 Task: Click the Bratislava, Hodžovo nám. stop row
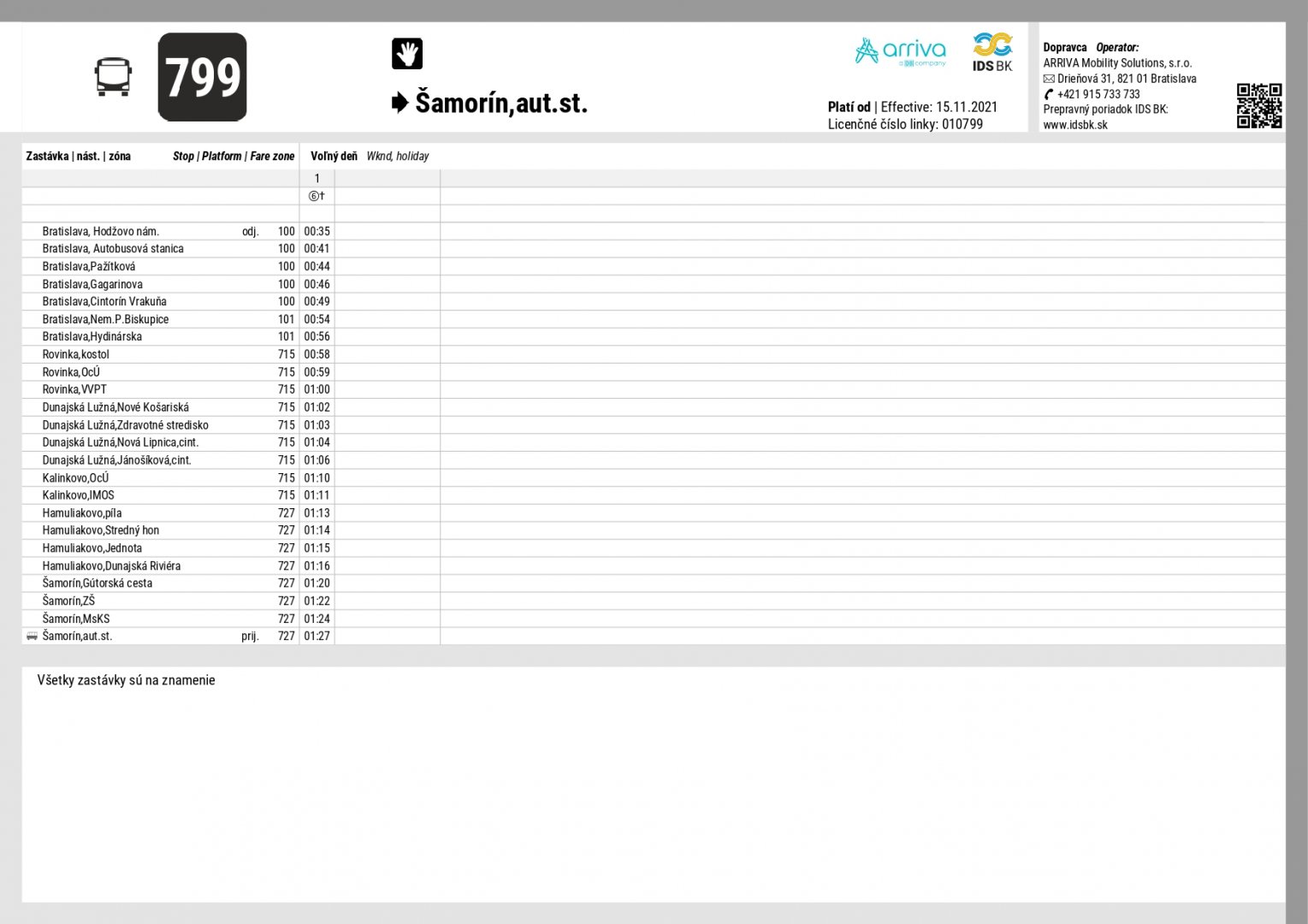pyautogui.click(x=101, y=231)
